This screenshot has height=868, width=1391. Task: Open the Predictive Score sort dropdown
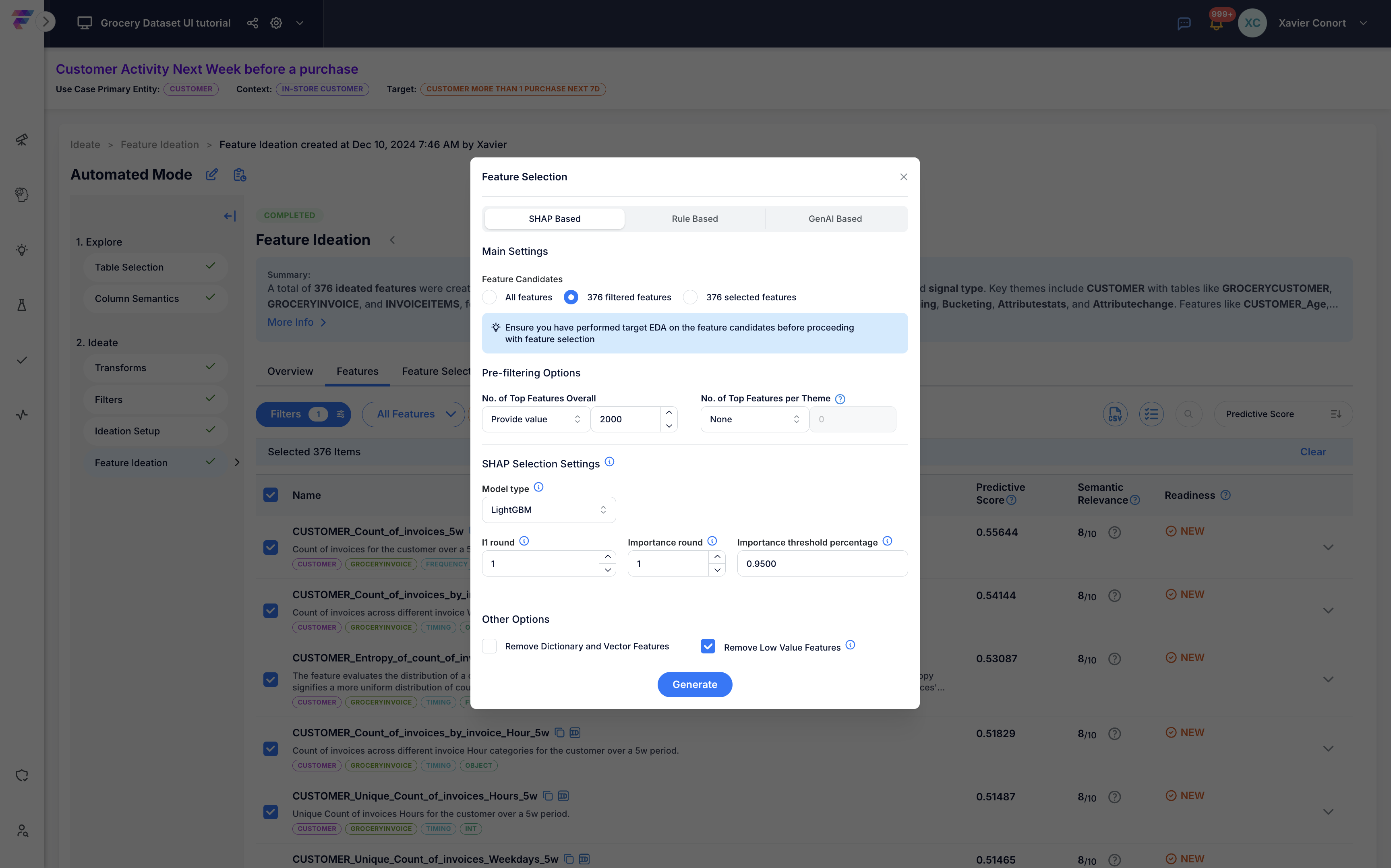point(1283,414)
